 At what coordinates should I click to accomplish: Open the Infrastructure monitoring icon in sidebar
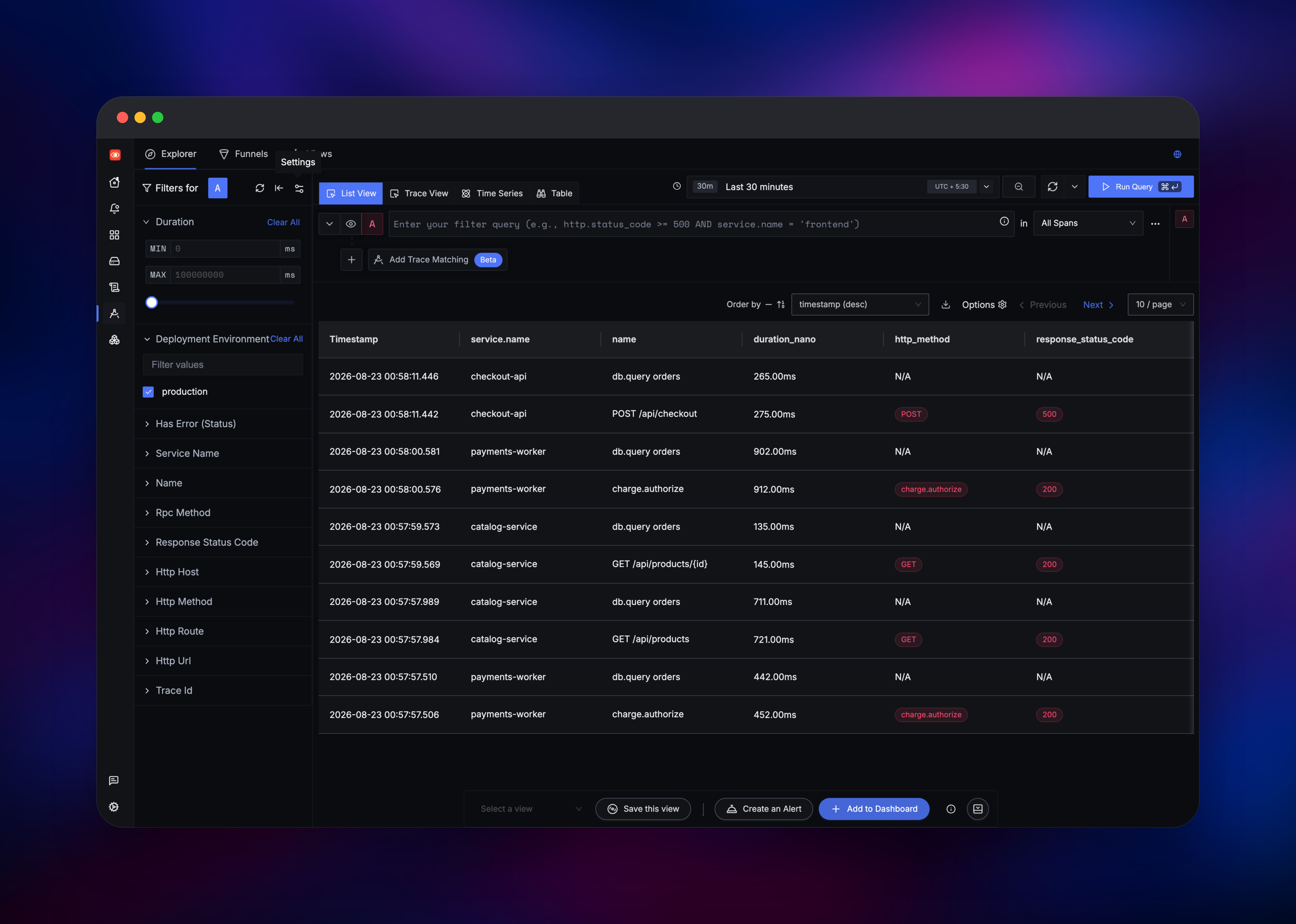(114, 340)
